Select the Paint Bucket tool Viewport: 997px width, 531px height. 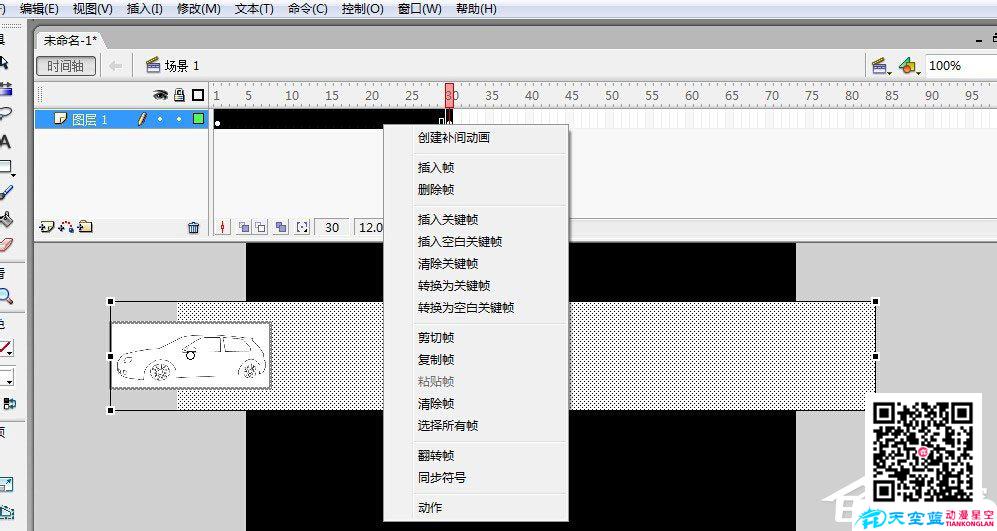[6, 219]
